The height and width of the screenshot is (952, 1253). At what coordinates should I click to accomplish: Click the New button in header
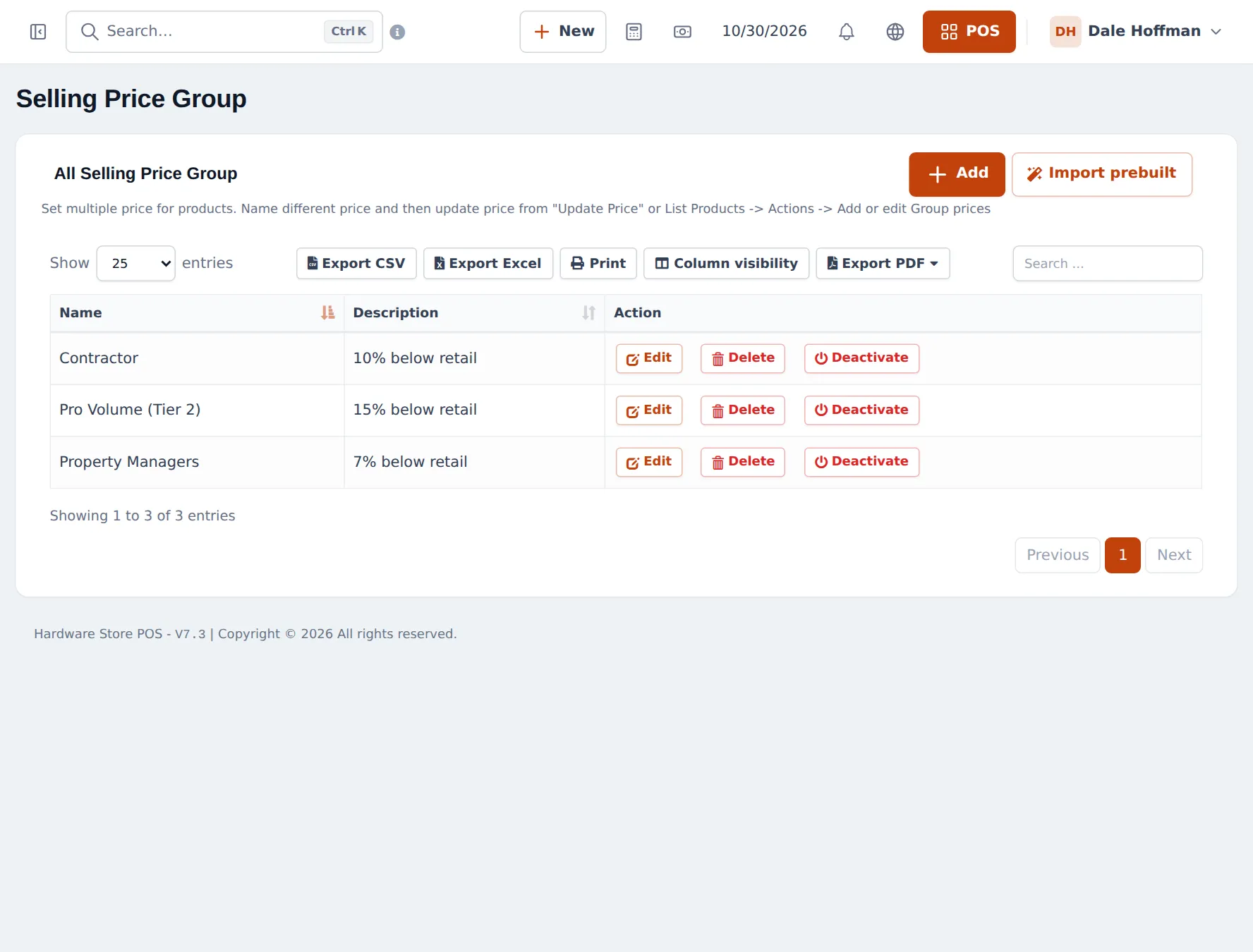[562, 32]
